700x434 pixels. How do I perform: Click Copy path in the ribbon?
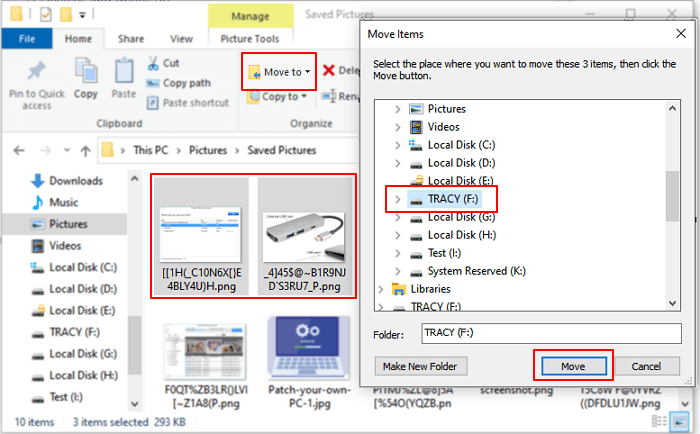186,82
